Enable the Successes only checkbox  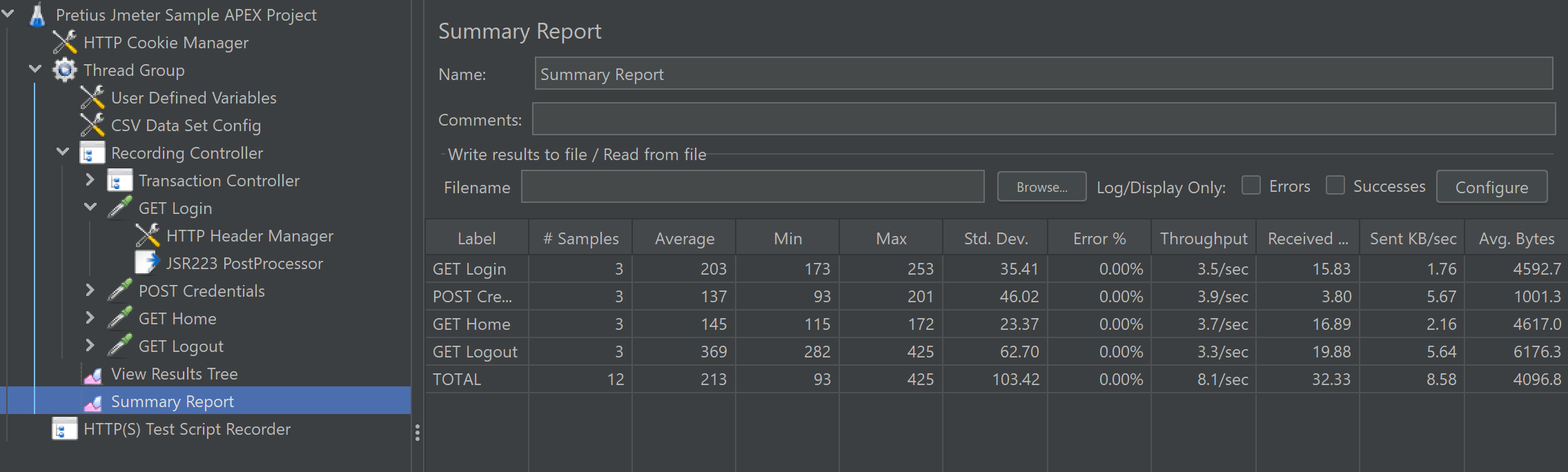point(1335,185)
